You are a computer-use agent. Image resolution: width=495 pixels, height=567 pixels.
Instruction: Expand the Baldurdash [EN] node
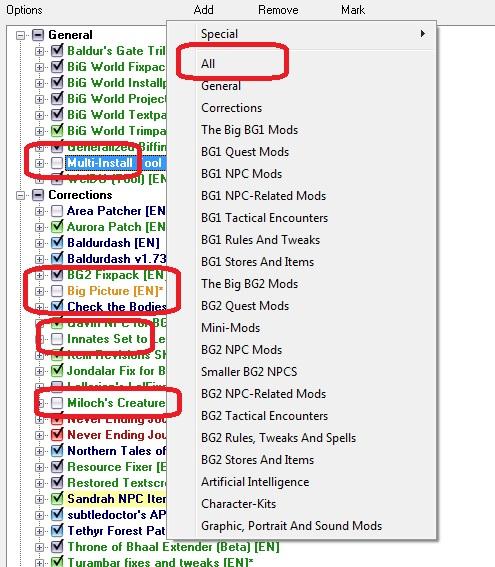click(x=39, y=243)
